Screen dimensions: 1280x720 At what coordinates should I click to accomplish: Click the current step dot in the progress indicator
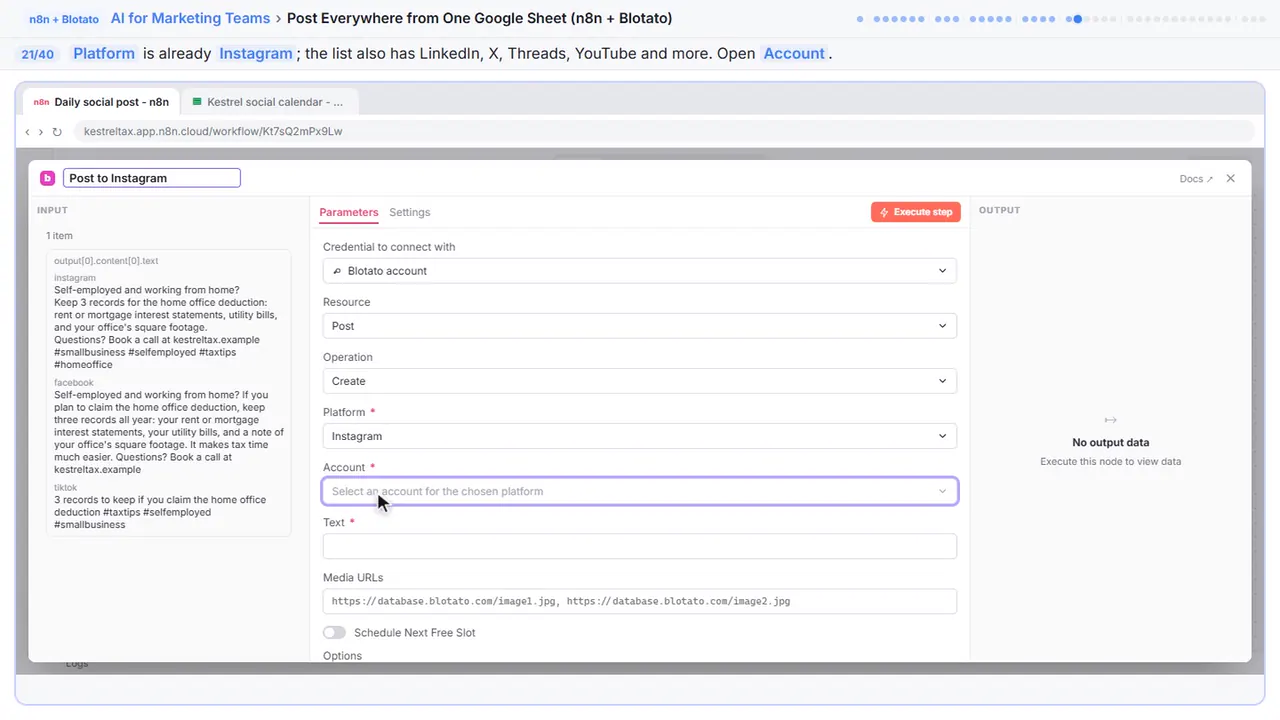coord(1077,19)
